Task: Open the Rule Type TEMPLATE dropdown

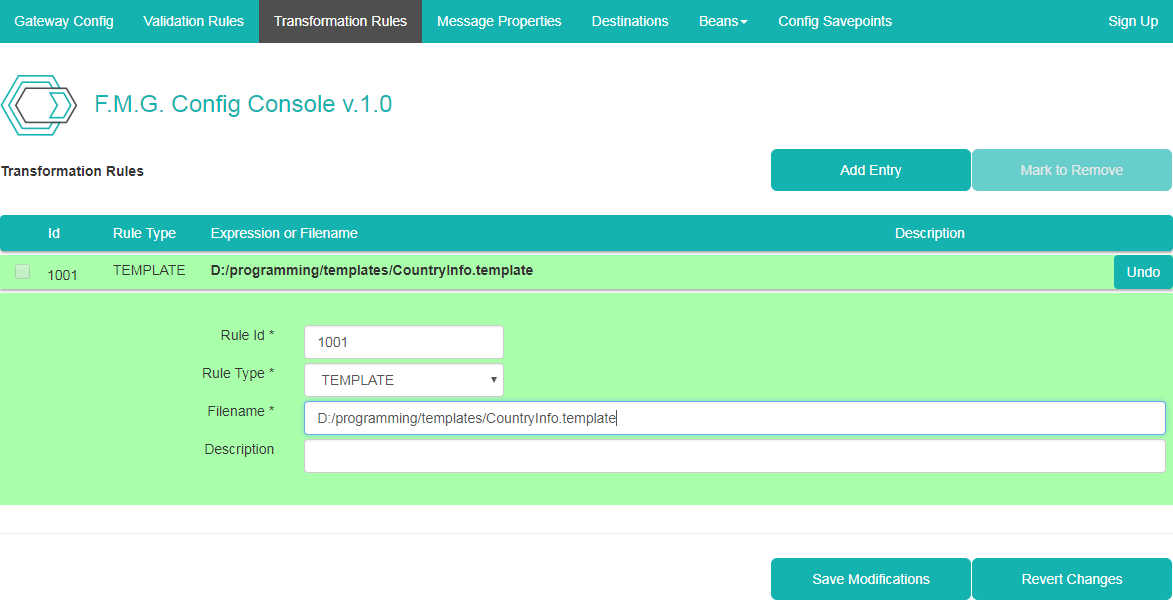Action: [403, 380]
